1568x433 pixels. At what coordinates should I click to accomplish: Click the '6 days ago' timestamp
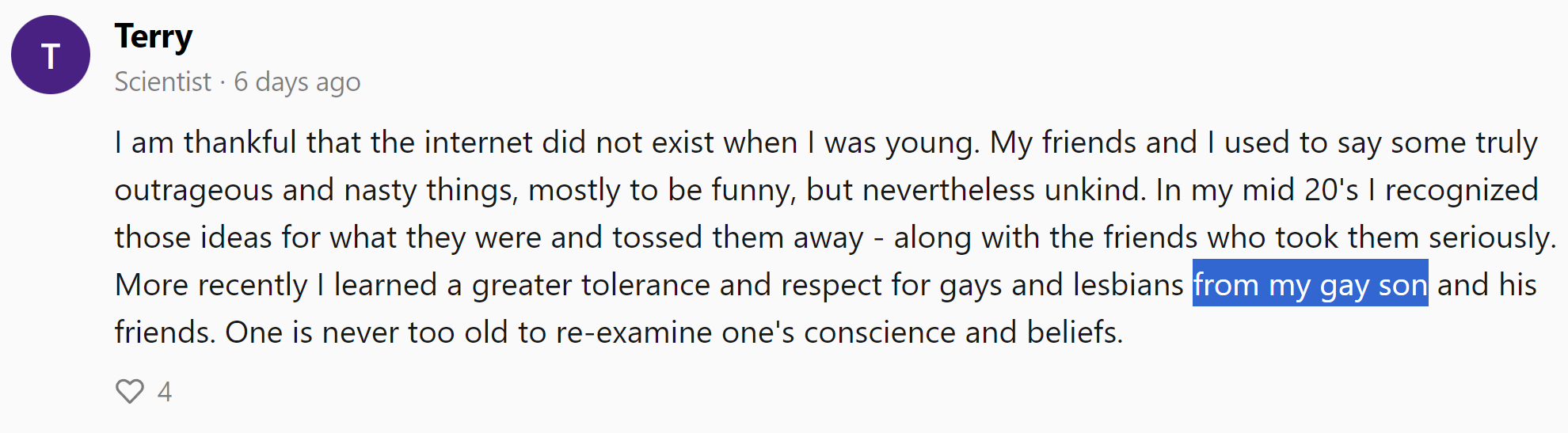[297, 82]
